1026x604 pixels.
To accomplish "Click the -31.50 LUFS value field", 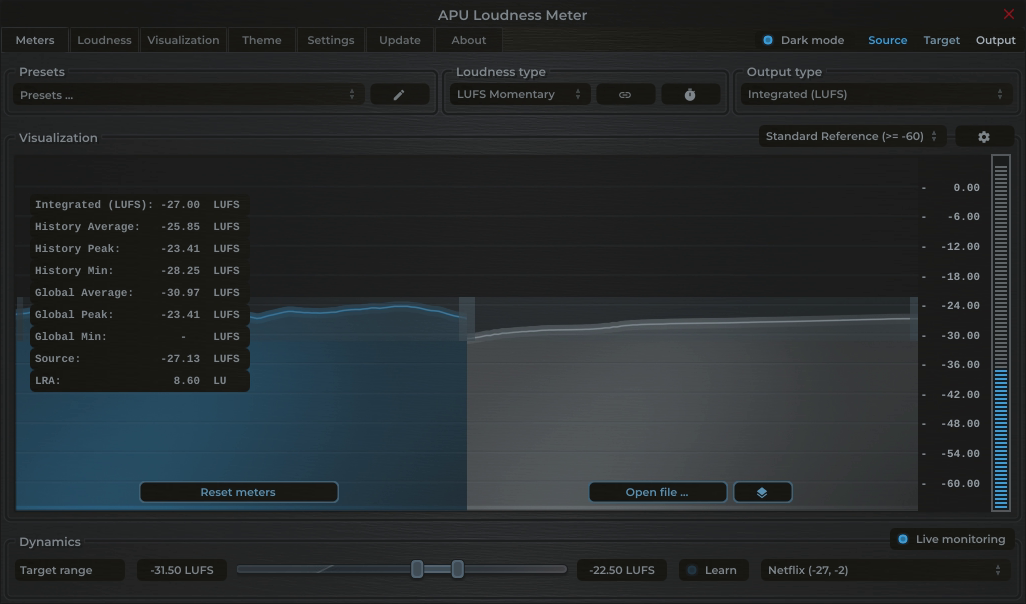I will coord(181,569).
